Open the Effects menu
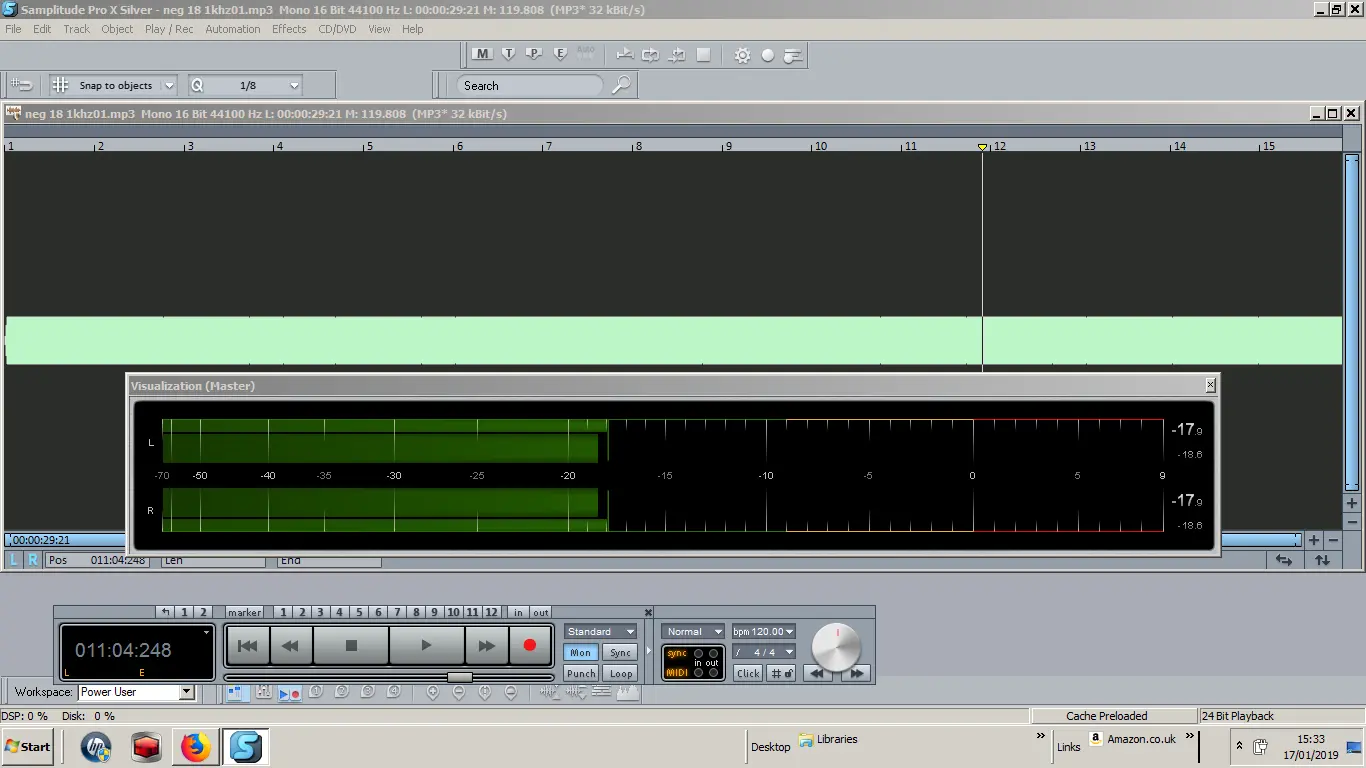This screenshot has width=1366, height=768. tap(289, 29)
